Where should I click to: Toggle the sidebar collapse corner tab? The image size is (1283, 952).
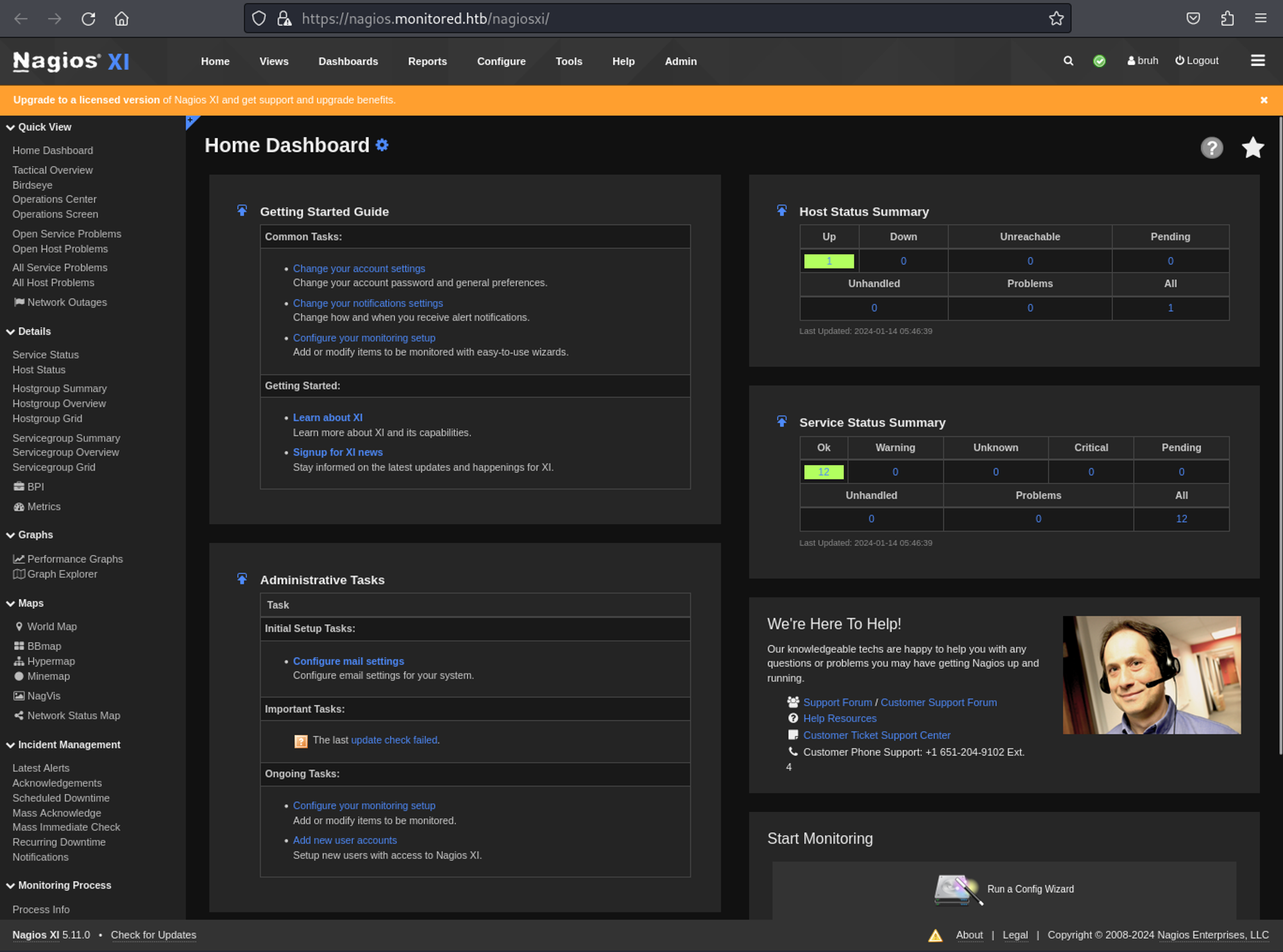(191, 121)
